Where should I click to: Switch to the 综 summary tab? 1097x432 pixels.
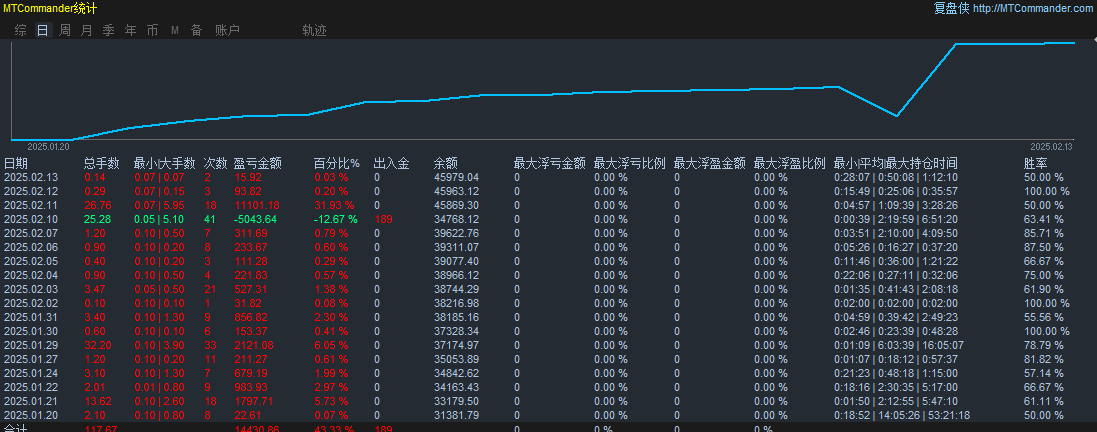pyautogui.click(x=21, y=30)
